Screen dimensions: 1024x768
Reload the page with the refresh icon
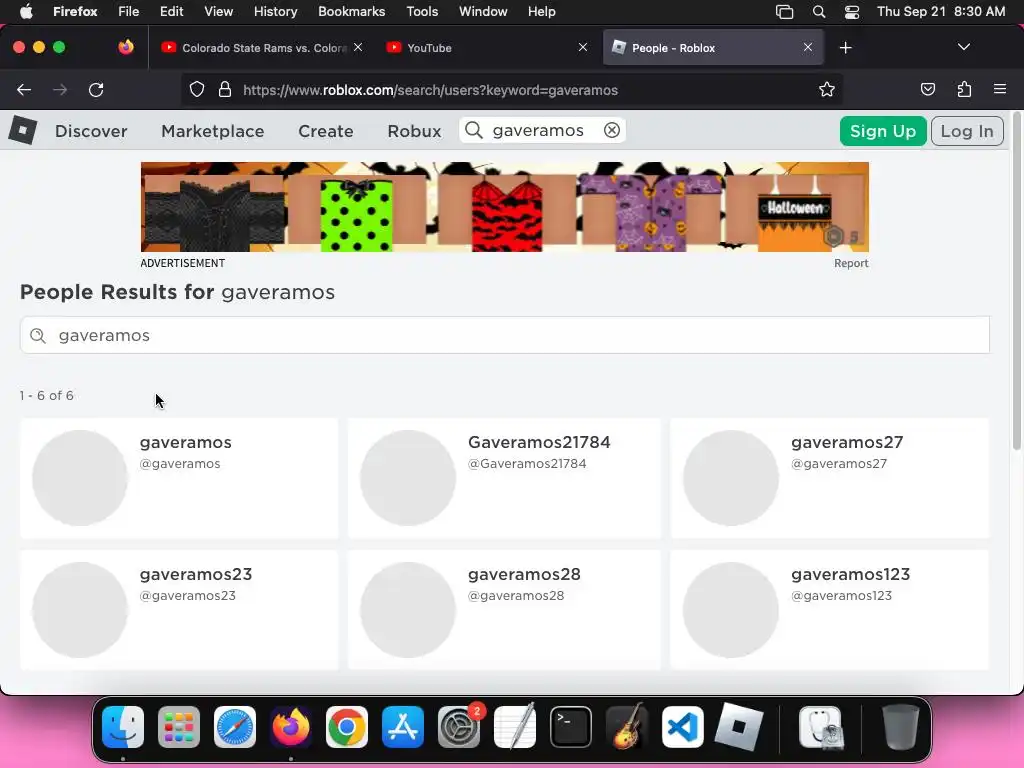96,90
